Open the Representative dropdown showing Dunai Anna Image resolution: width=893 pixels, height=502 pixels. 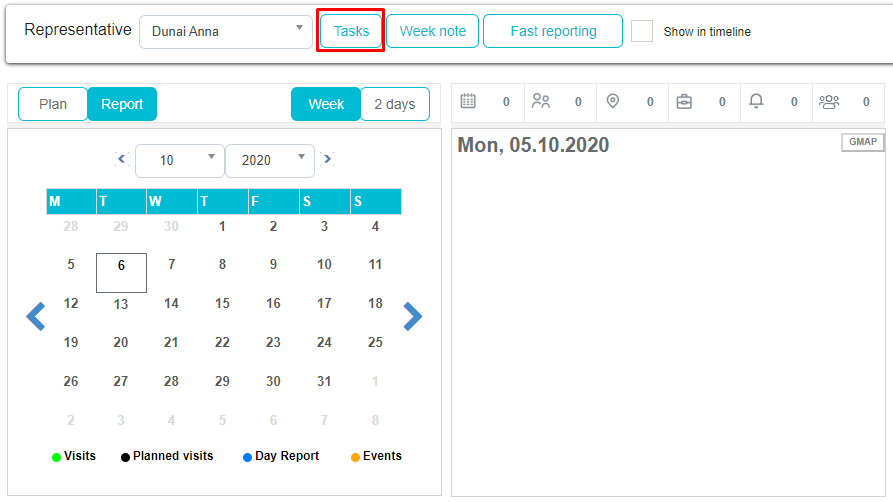(x=226, y=31)
